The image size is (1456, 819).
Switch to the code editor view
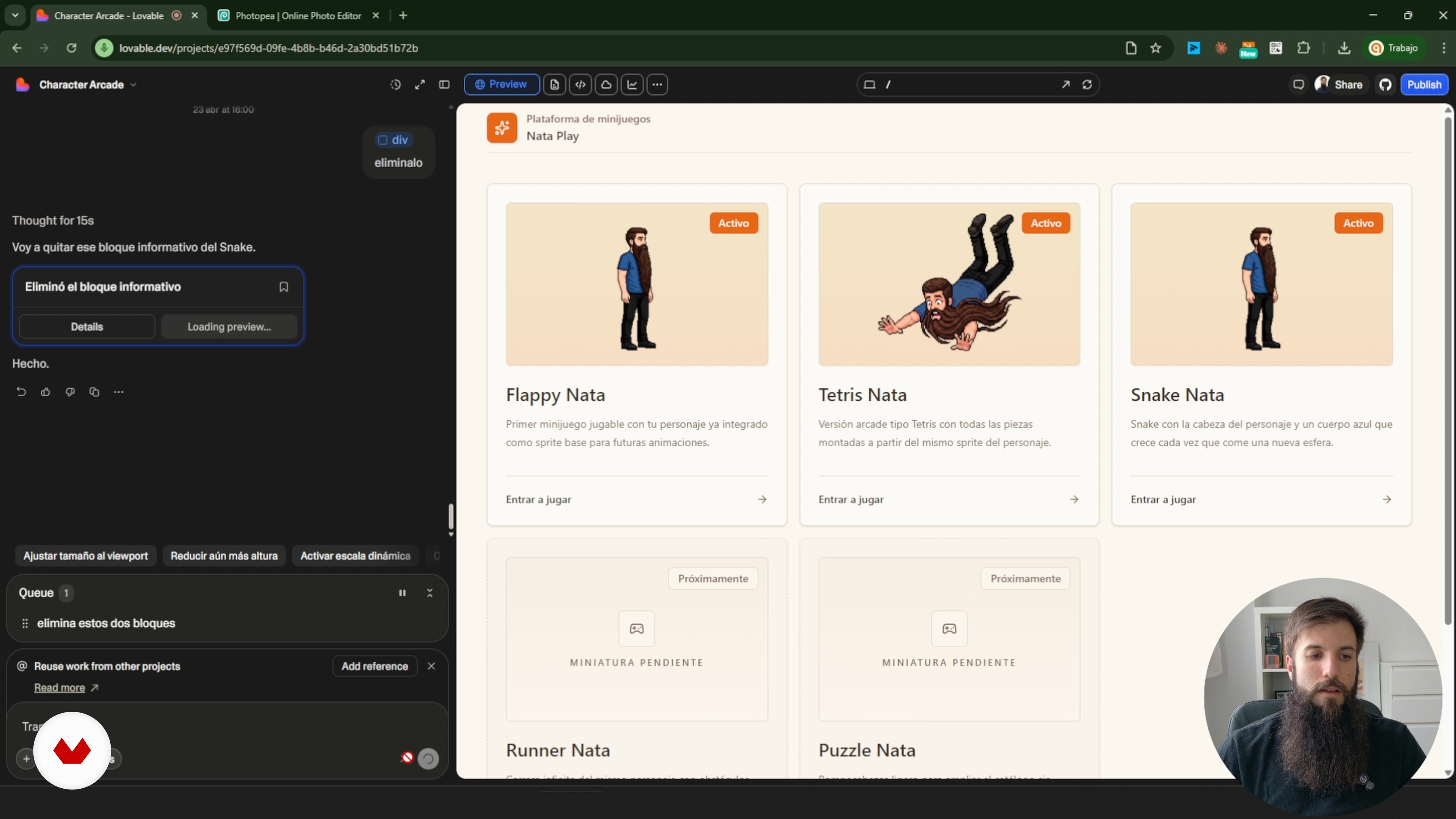[581, 85]
